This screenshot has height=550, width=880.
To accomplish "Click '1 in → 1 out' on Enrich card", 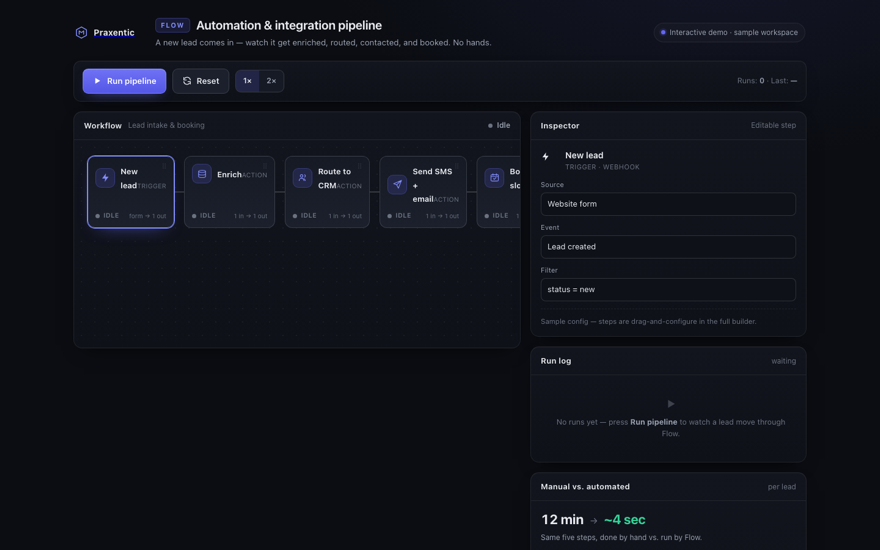I will point(250,216).
